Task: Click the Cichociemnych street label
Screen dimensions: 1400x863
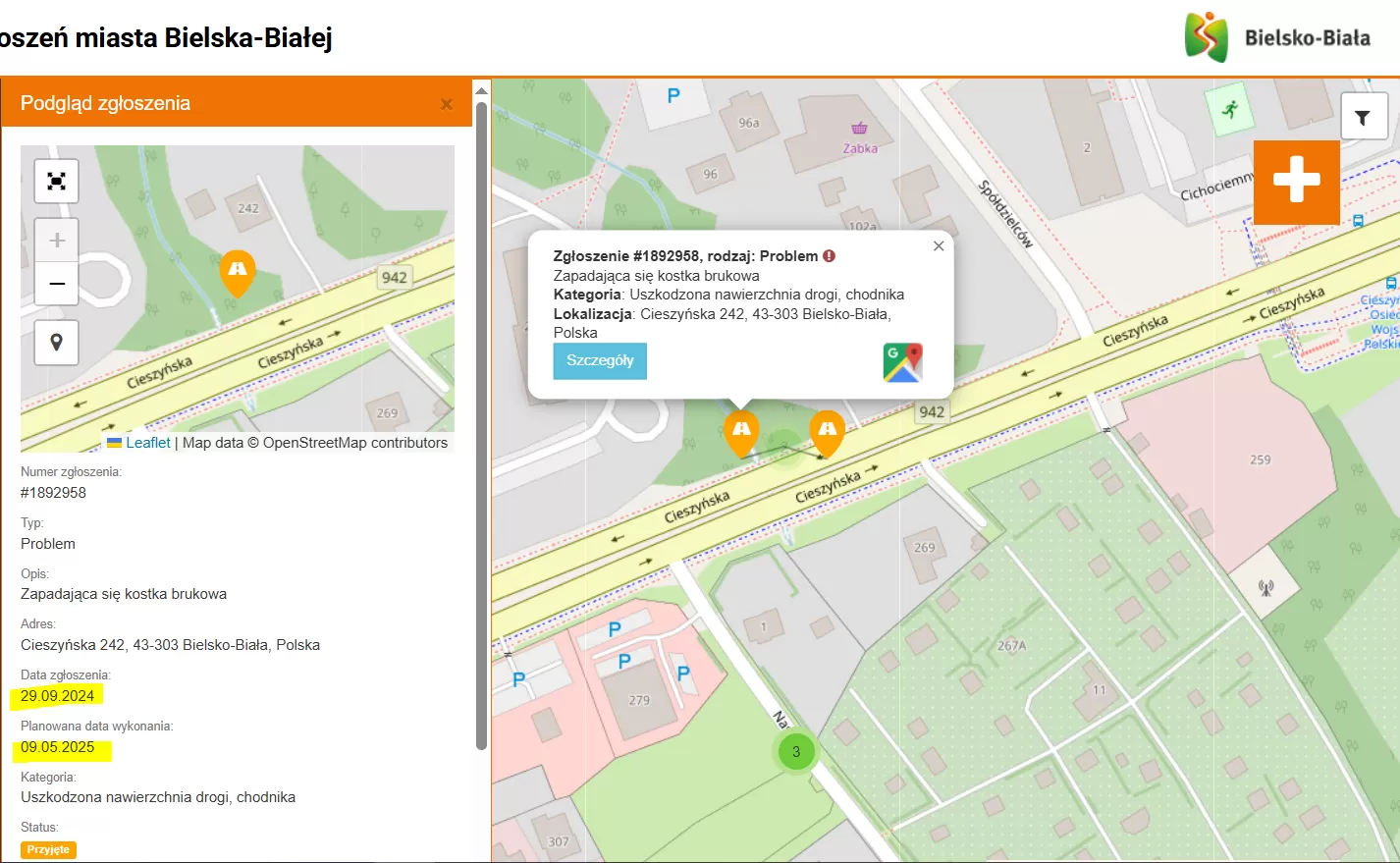Action: click(x=1217, y=187)
